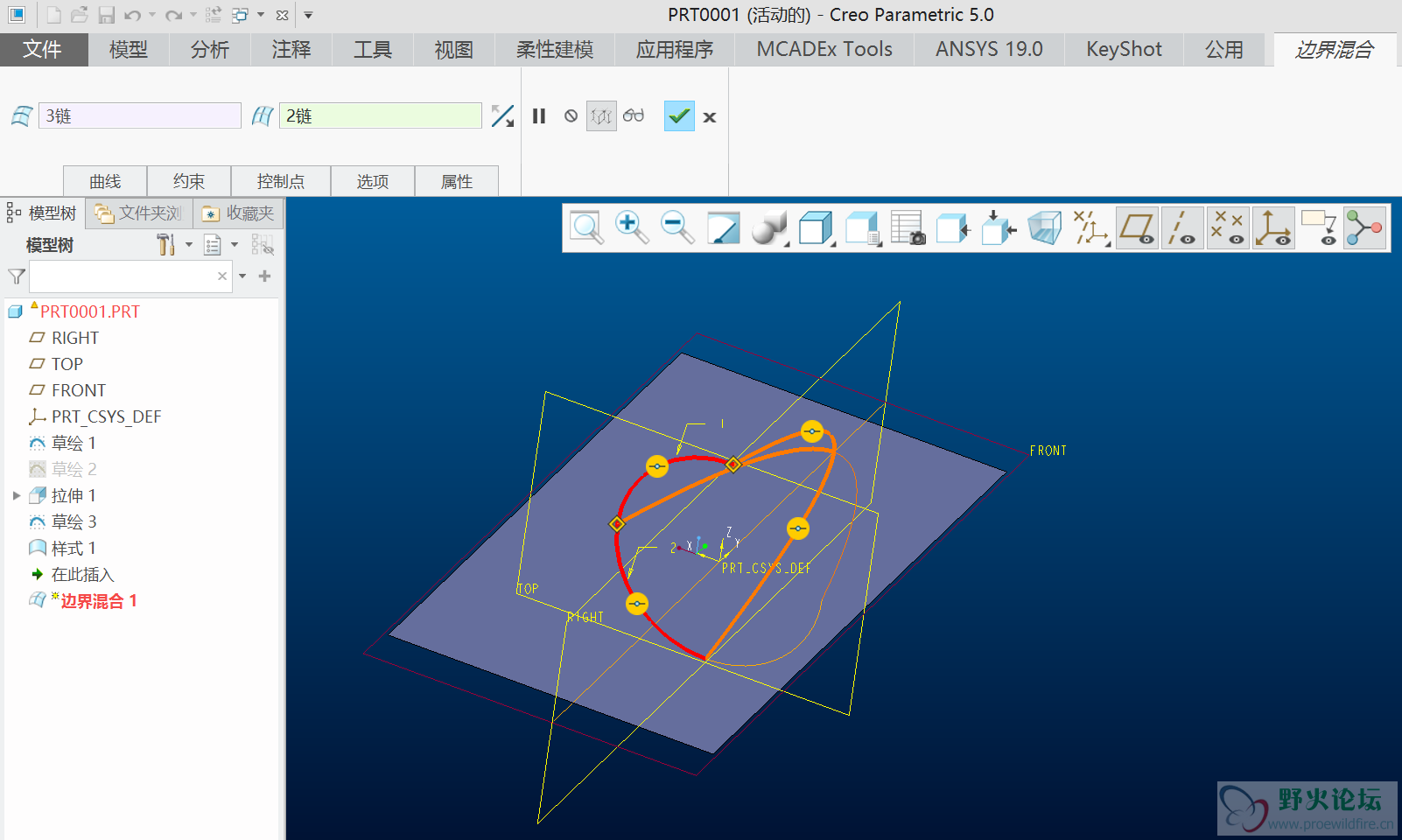Switch to the 柔性建模 ribbon tab
Viewport: 1402px width, 840px height.
coord(555,50)
